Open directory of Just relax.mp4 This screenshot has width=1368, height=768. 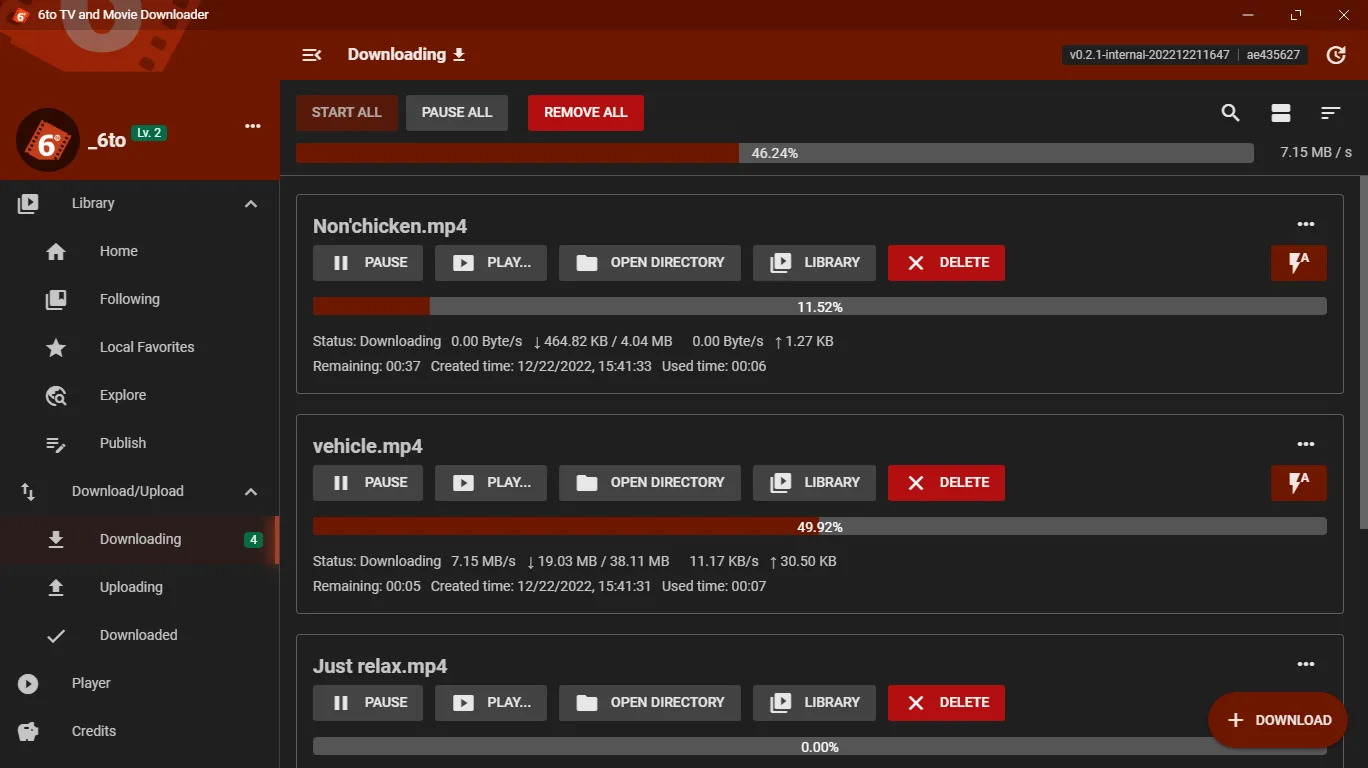[x=650, y=703]
